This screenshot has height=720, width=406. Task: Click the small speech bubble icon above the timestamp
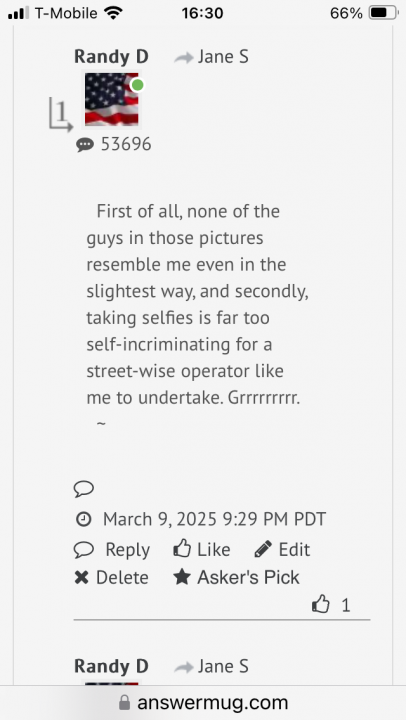pyautogui.click(x=84, y=489)
